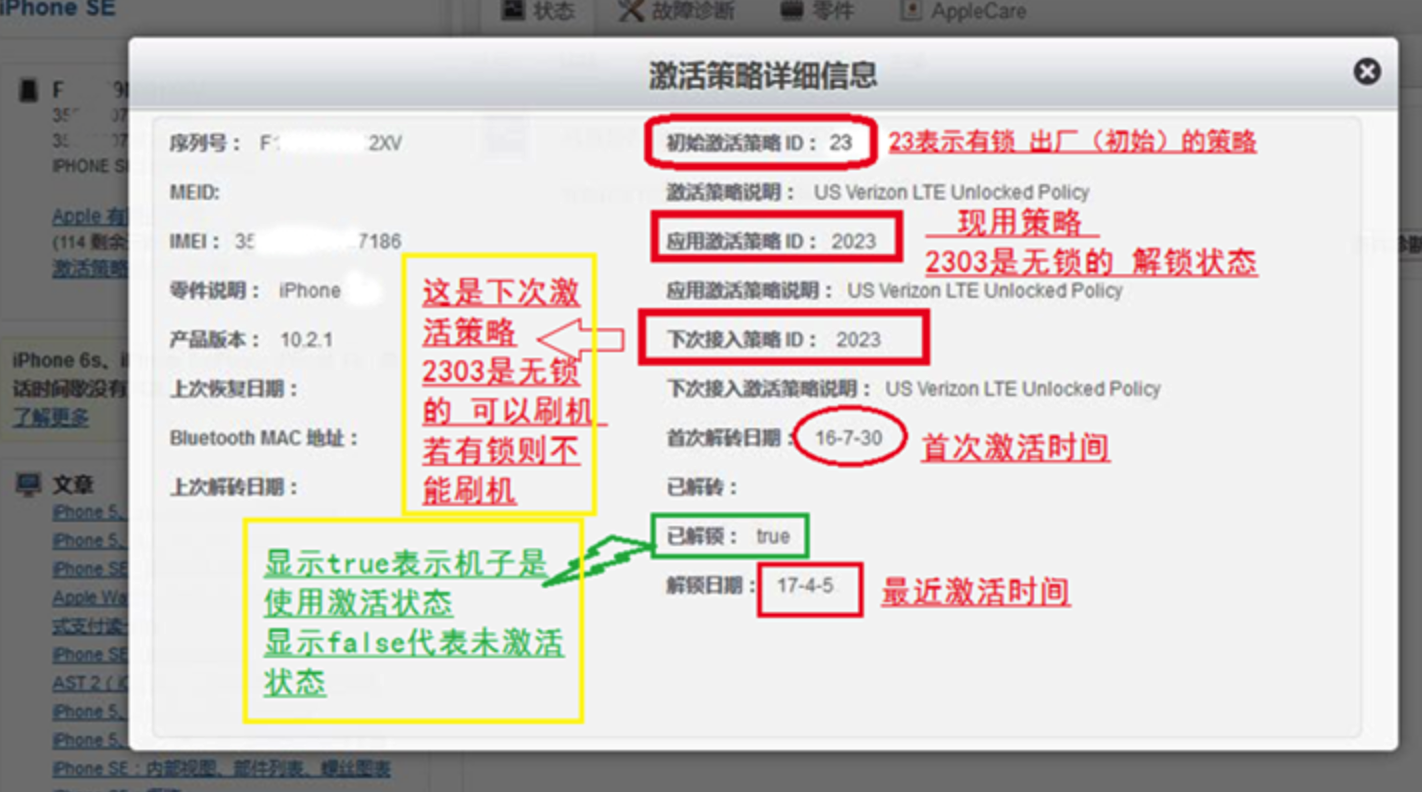Click the 产品版本 value 10.2.1
The image size is (1422, 792).
click(306, 340)
